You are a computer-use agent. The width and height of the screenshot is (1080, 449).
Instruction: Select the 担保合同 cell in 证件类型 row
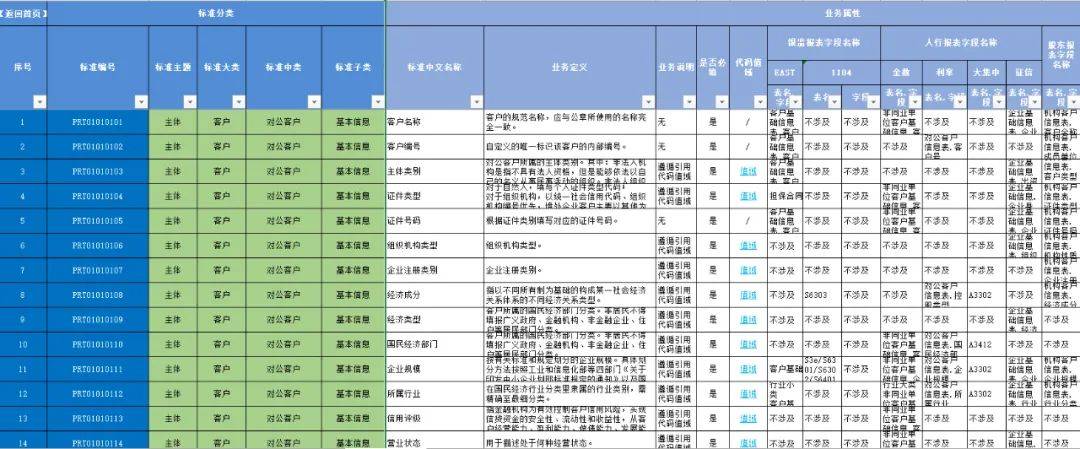(785, 196)
